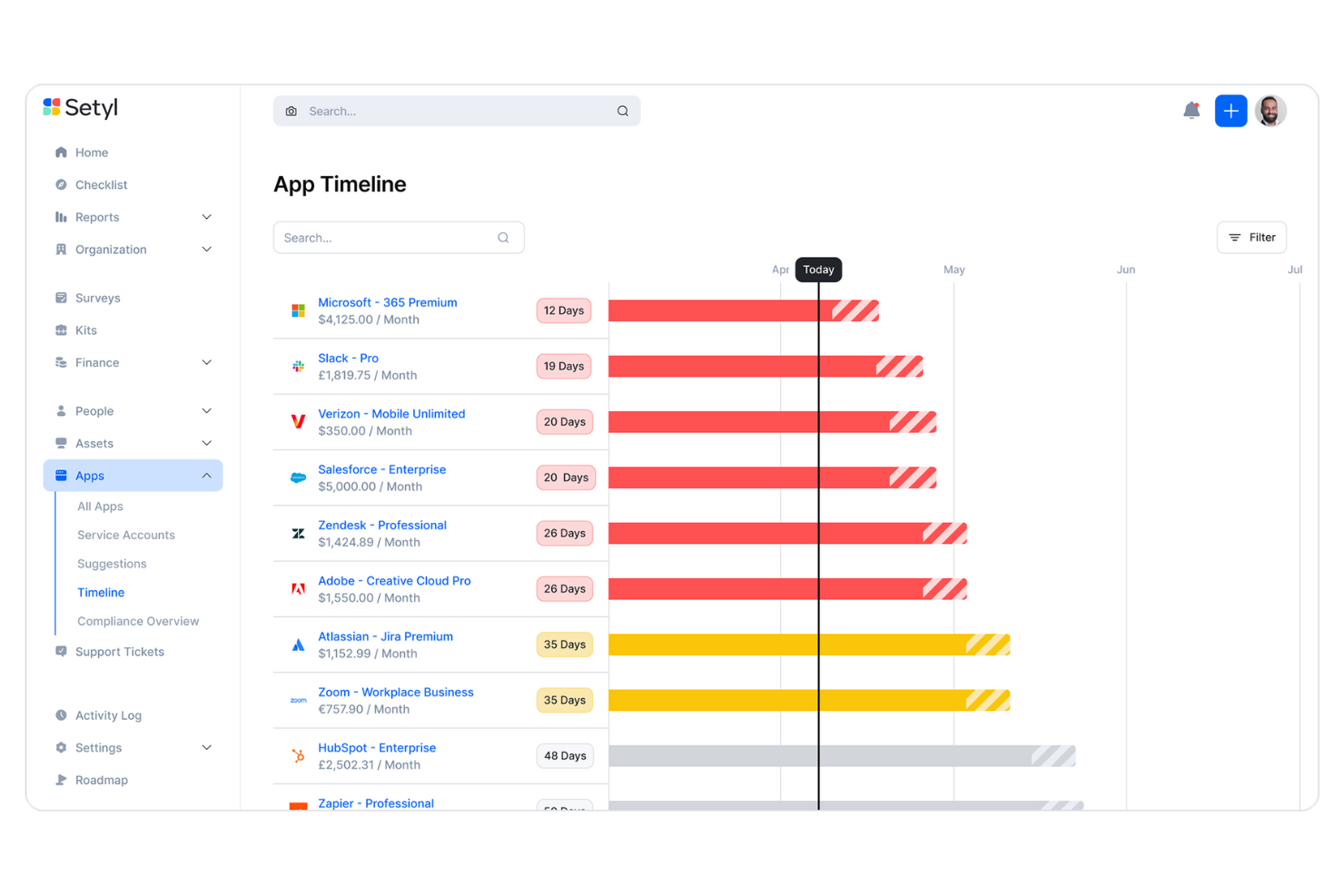Screen dimensions: 1344x896
Task: Click the Slack app icon
Action: (298, 366)
